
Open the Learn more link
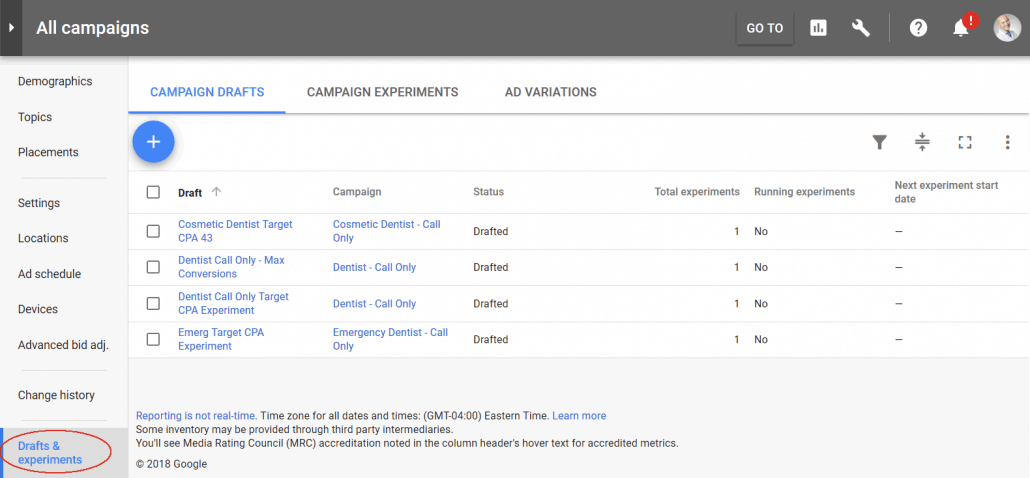point(578,416)
